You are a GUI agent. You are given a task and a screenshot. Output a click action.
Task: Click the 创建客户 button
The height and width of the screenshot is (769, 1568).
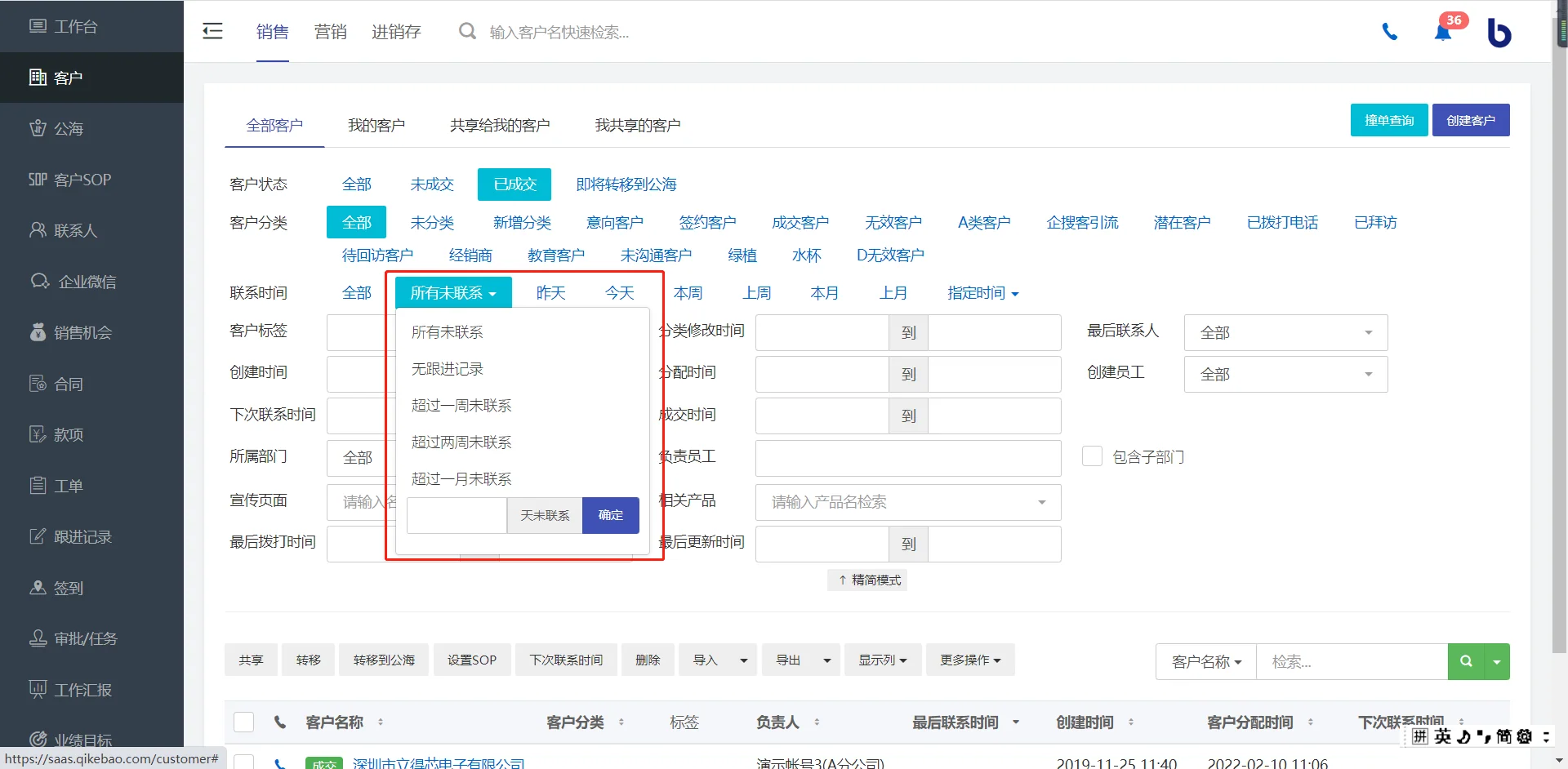click(1471, 120)
